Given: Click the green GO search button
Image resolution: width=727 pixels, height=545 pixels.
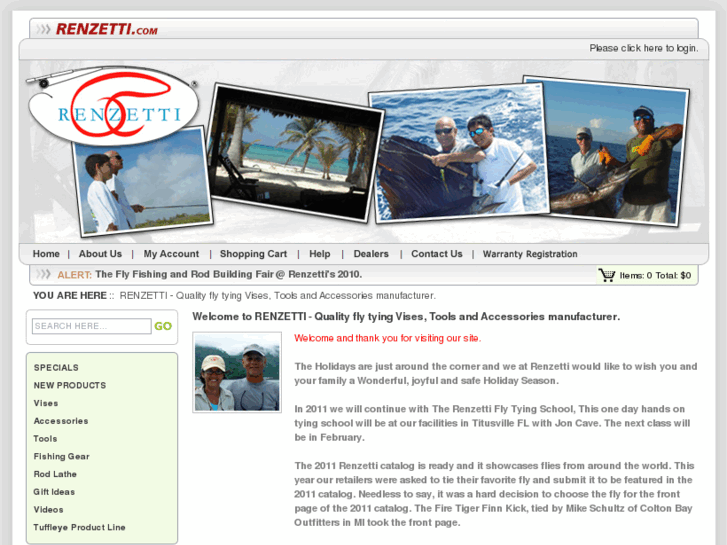Looking at the screenshot, I should (163, 326).
